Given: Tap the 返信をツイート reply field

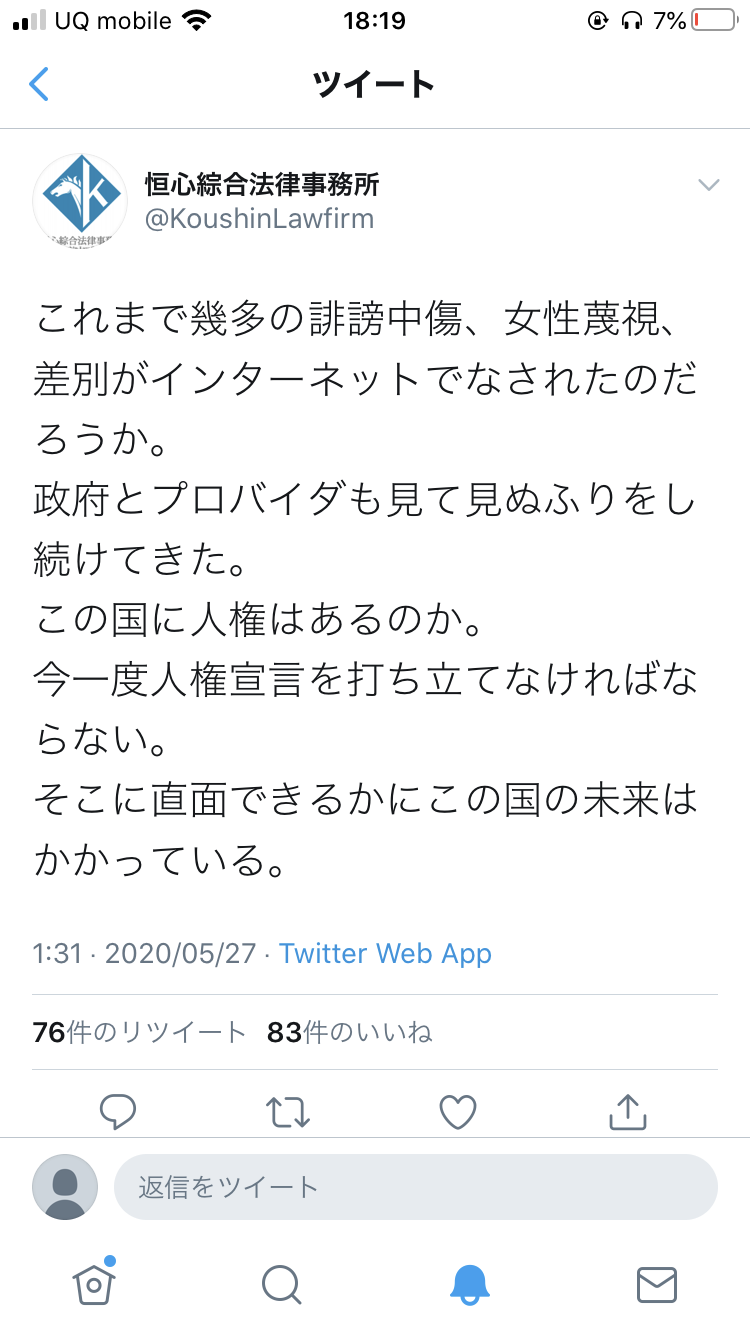Looking at the screenshot, I should (415, 1187).
